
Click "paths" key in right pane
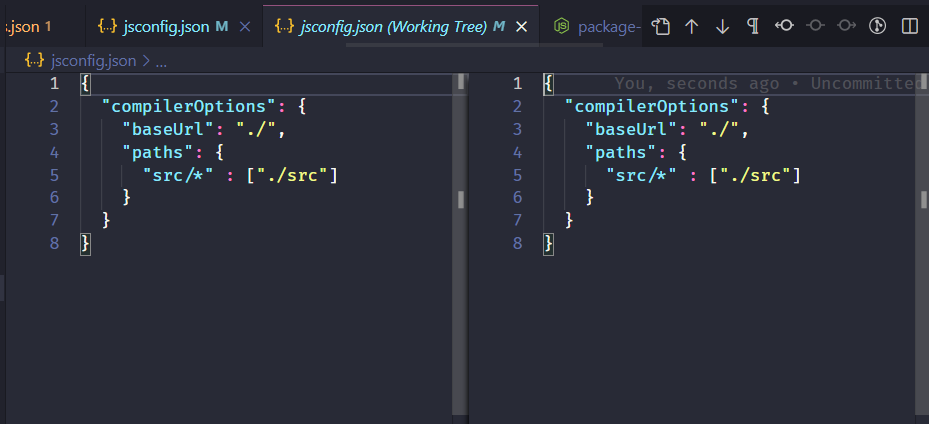621,153
